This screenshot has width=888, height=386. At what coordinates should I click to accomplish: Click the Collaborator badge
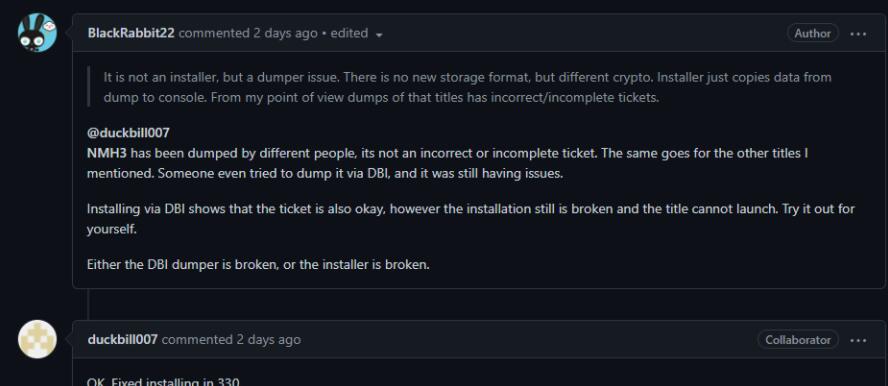[x=798, y=340]
